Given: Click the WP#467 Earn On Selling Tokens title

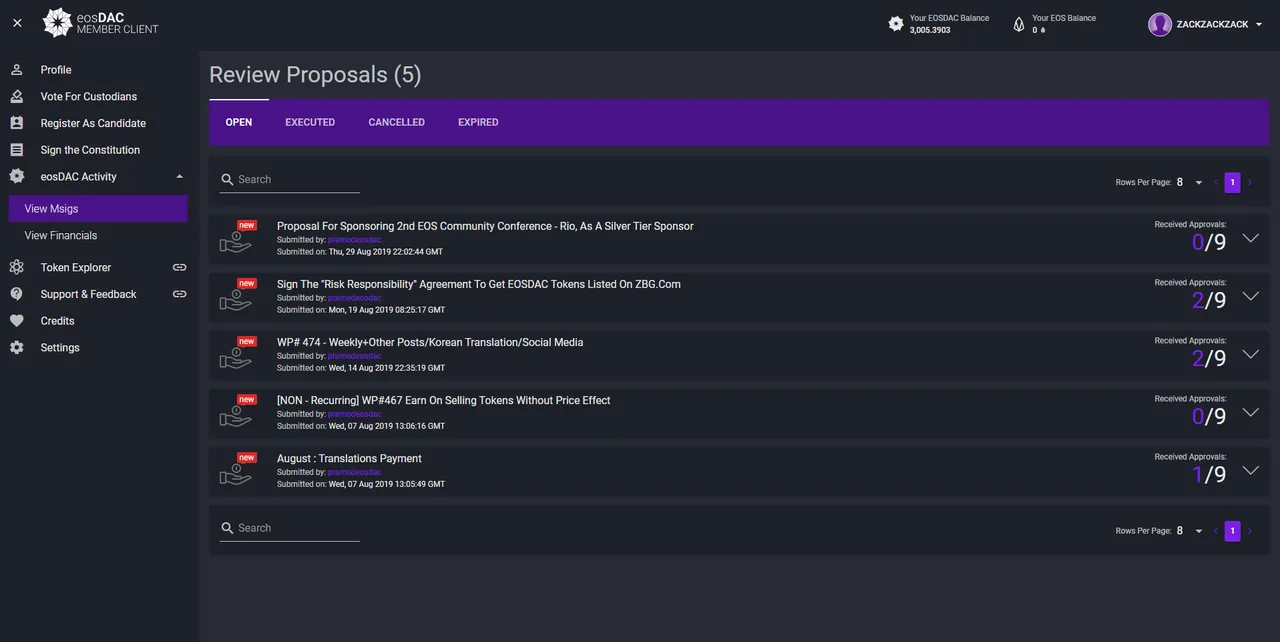Looking at the screenshot, I should point(443,400).
